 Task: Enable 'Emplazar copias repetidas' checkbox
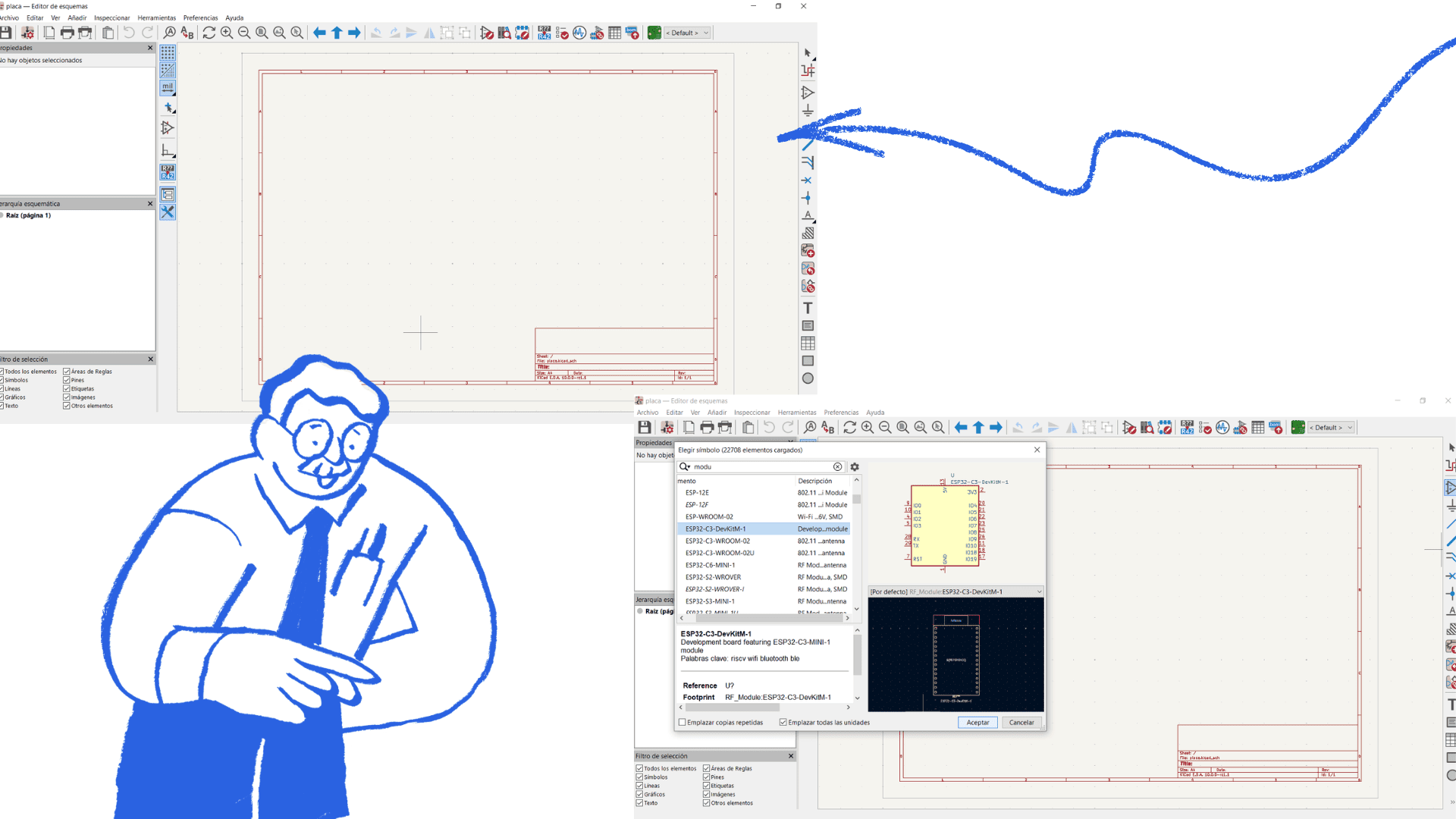tap(682, 723)
